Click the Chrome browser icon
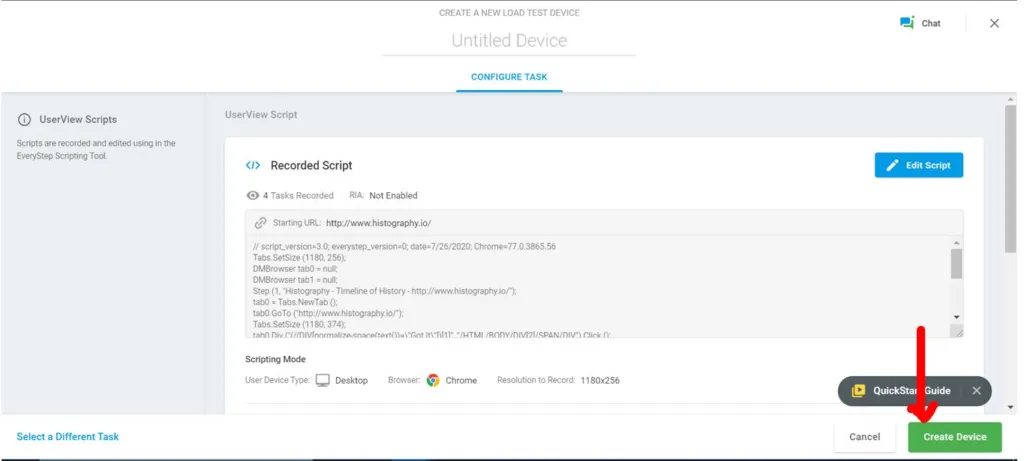 coord(433,380)
